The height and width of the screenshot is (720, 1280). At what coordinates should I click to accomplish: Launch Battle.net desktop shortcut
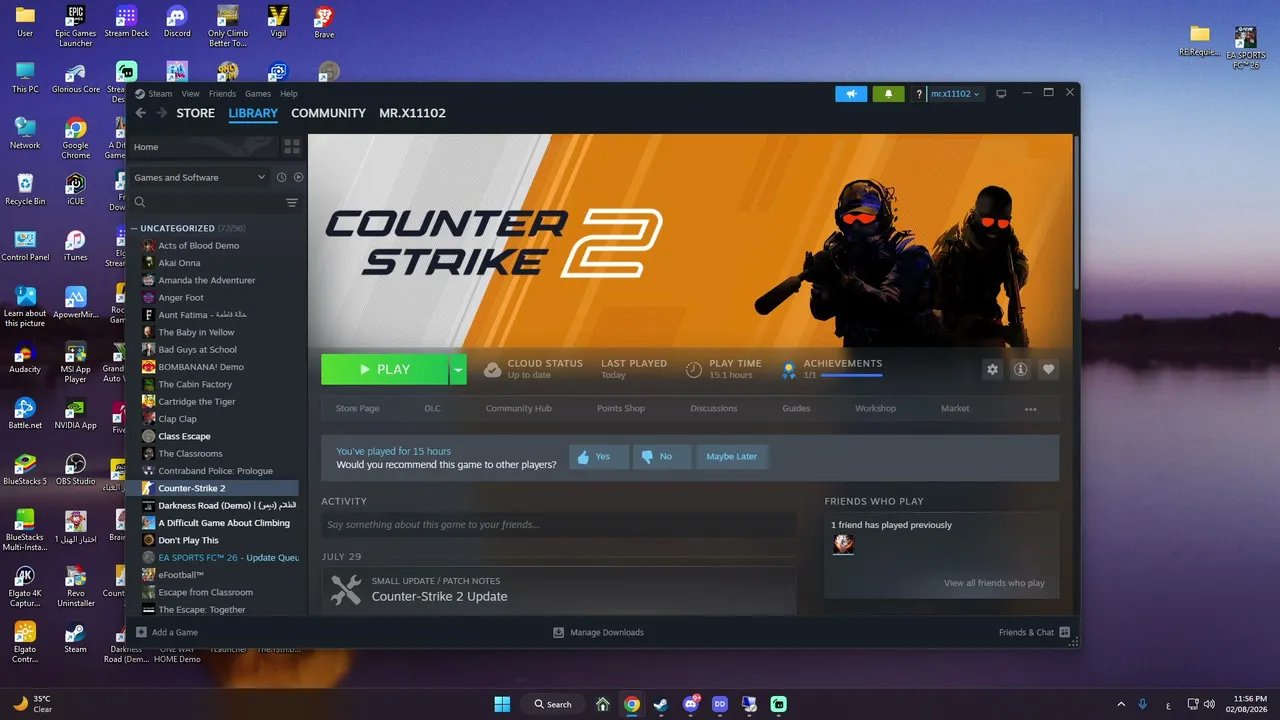pos(25,413)
